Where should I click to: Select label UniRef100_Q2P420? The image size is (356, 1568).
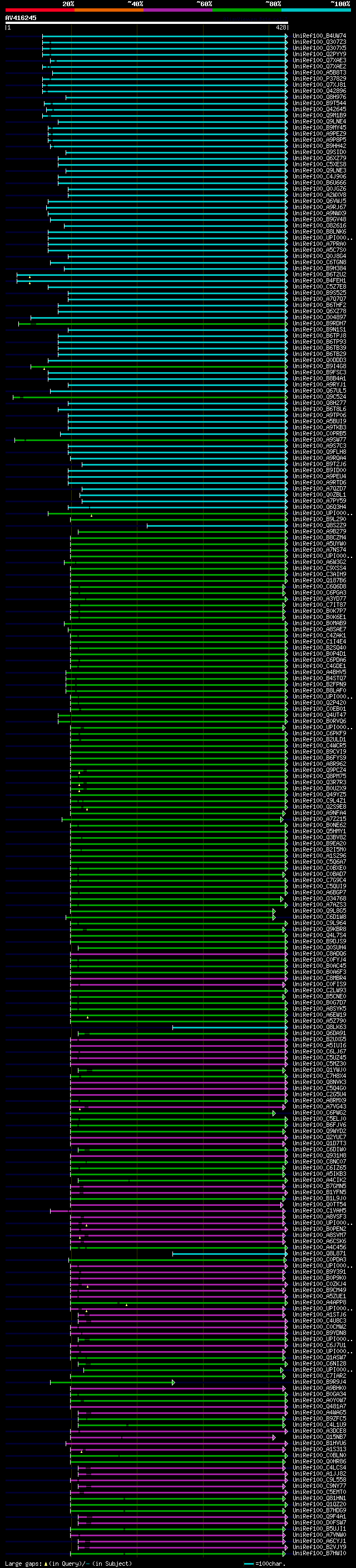(319, 703)
